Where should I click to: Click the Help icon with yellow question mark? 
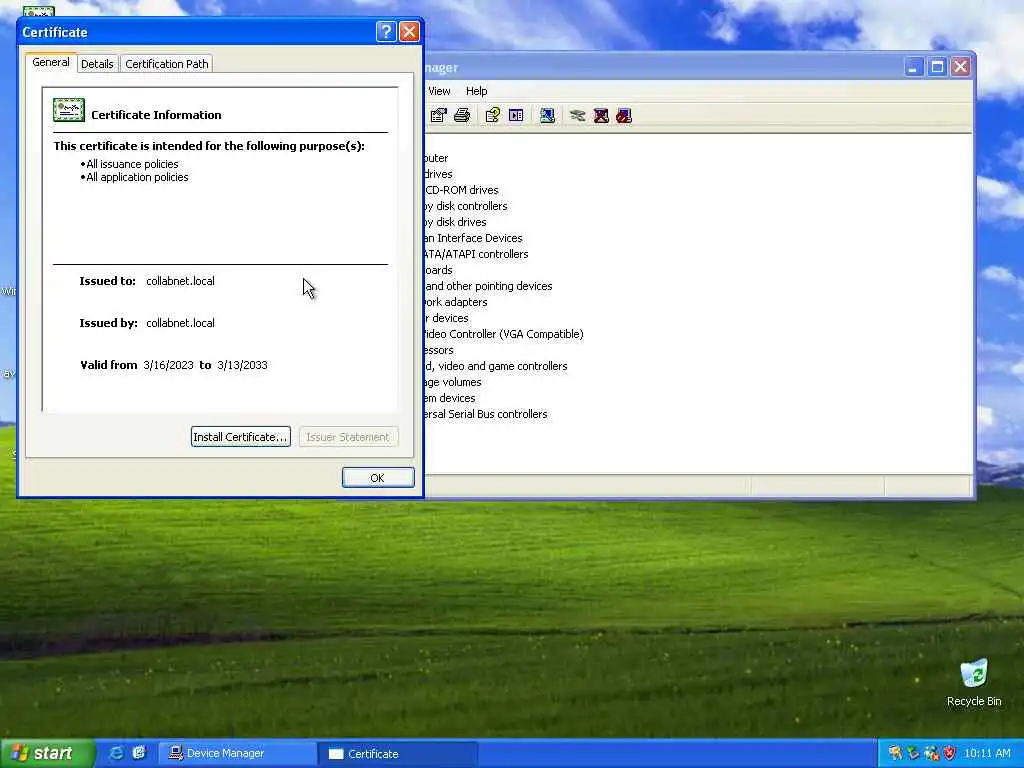(x=492, y=116)
